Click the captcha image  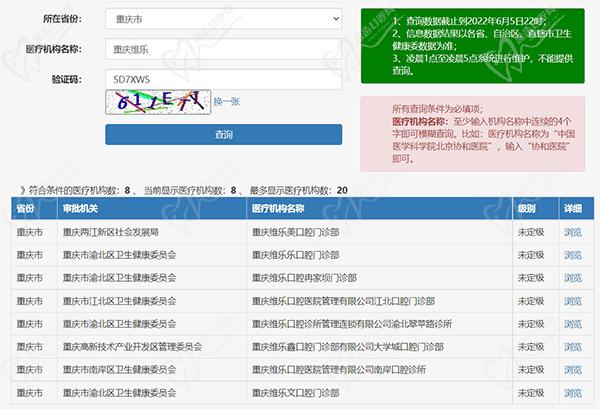click(158, 102)
